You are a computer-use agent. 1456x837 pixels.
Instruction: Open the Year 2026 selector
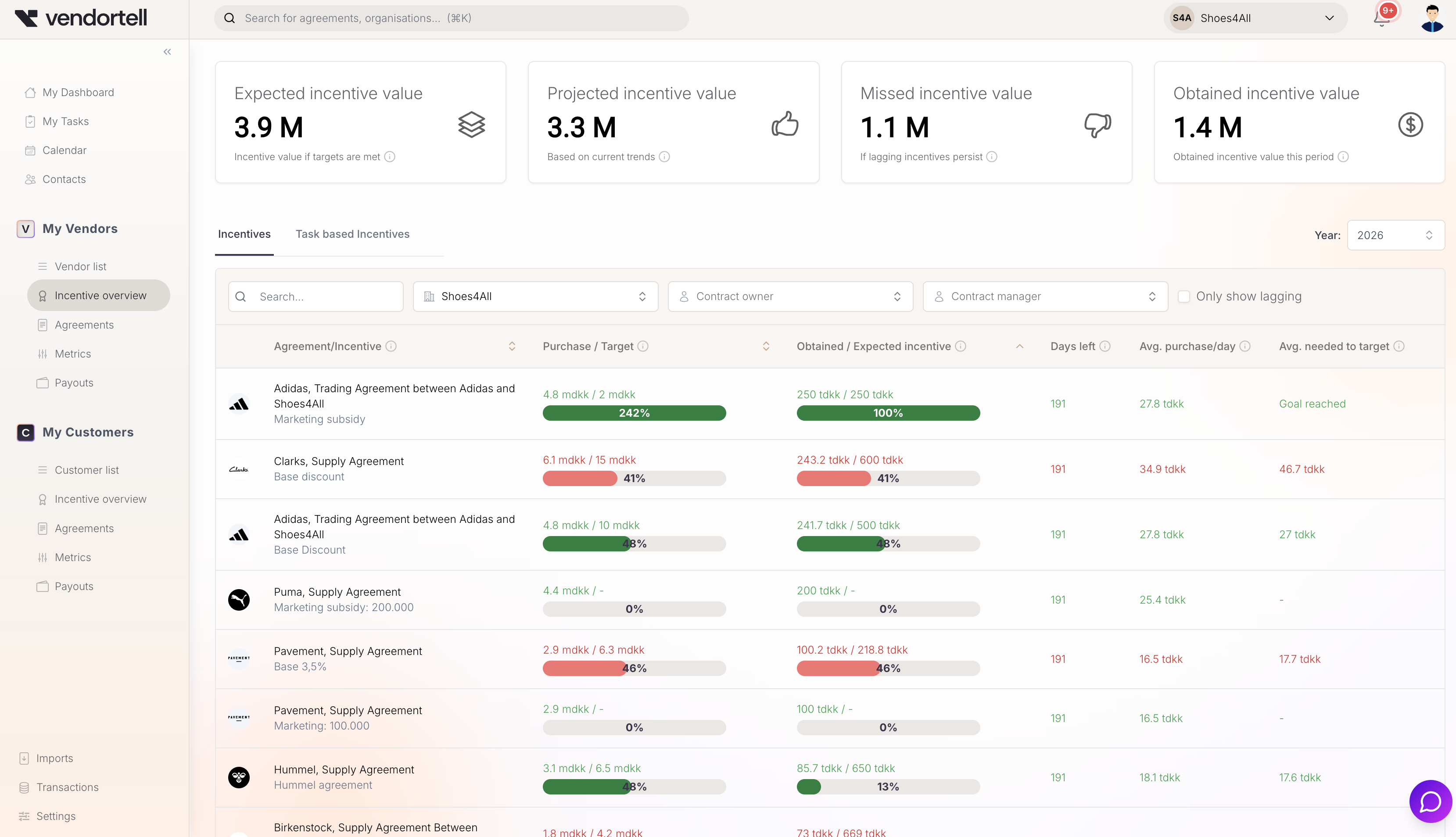tap(1395, 235)
